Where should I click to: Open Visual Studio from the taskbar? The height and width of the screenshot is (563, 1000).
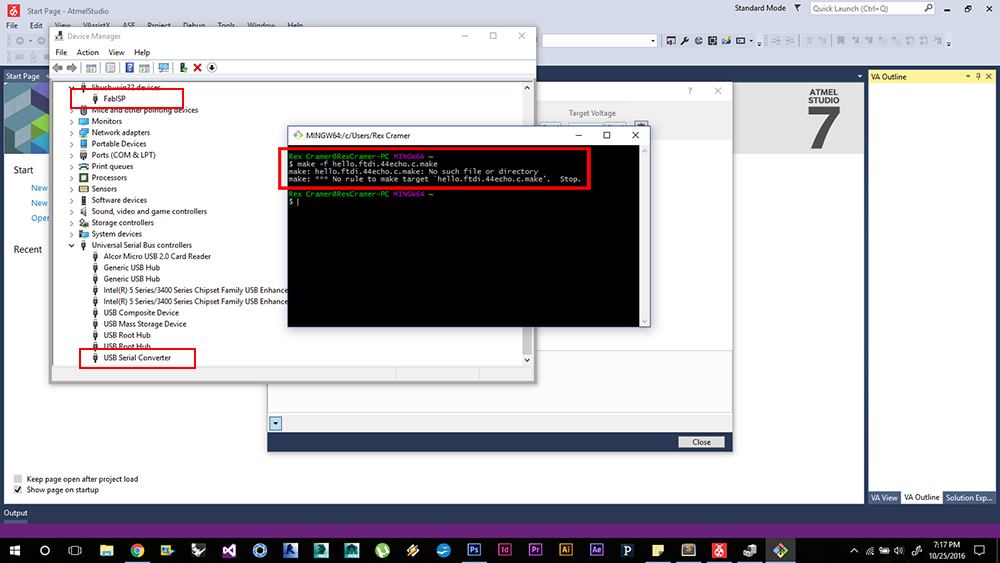point(229,550)
